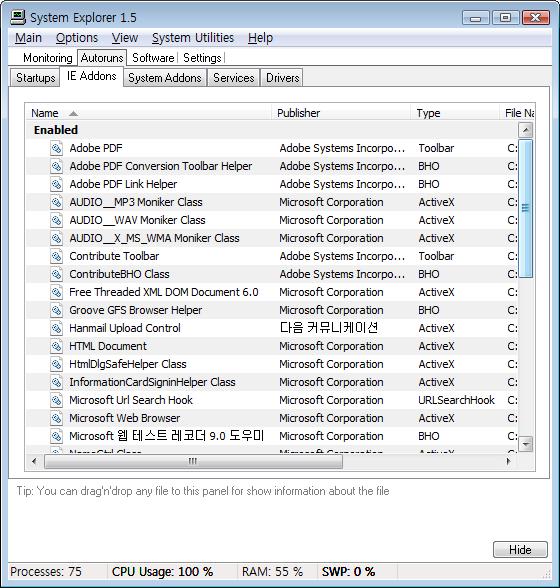Switch to the Software tab
Screen dimensions: 560x588
coord(153,58)
